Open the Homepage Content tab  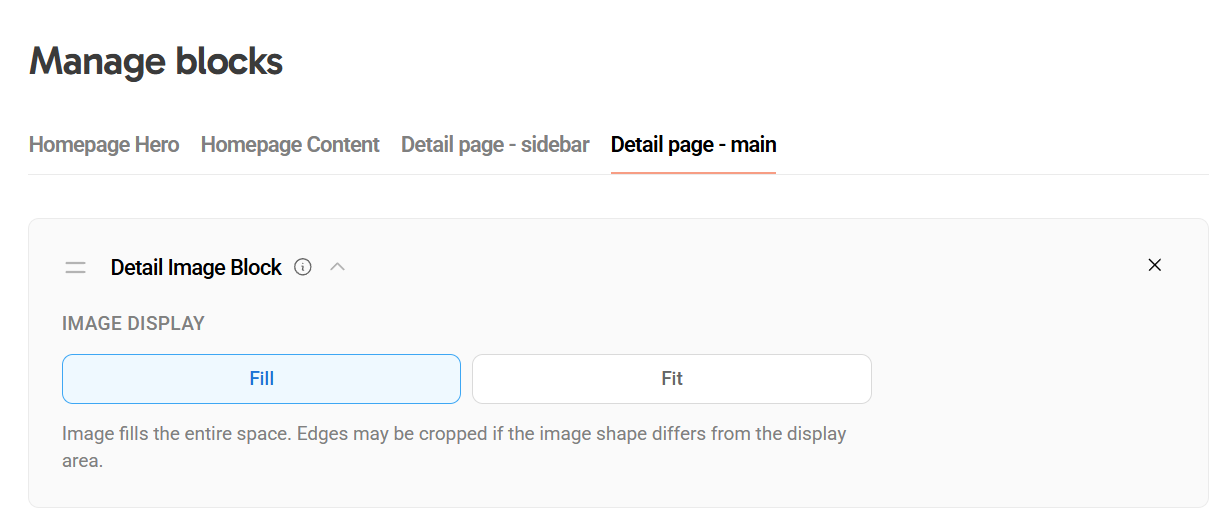[290, 145]
